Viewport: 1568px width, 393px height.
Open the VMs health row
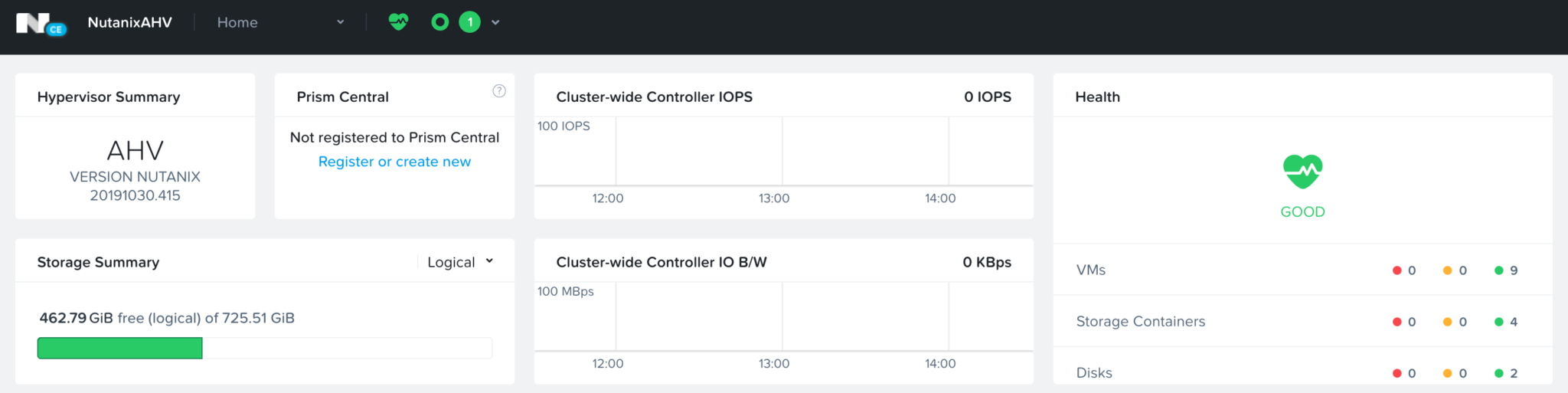point(1302,270)
